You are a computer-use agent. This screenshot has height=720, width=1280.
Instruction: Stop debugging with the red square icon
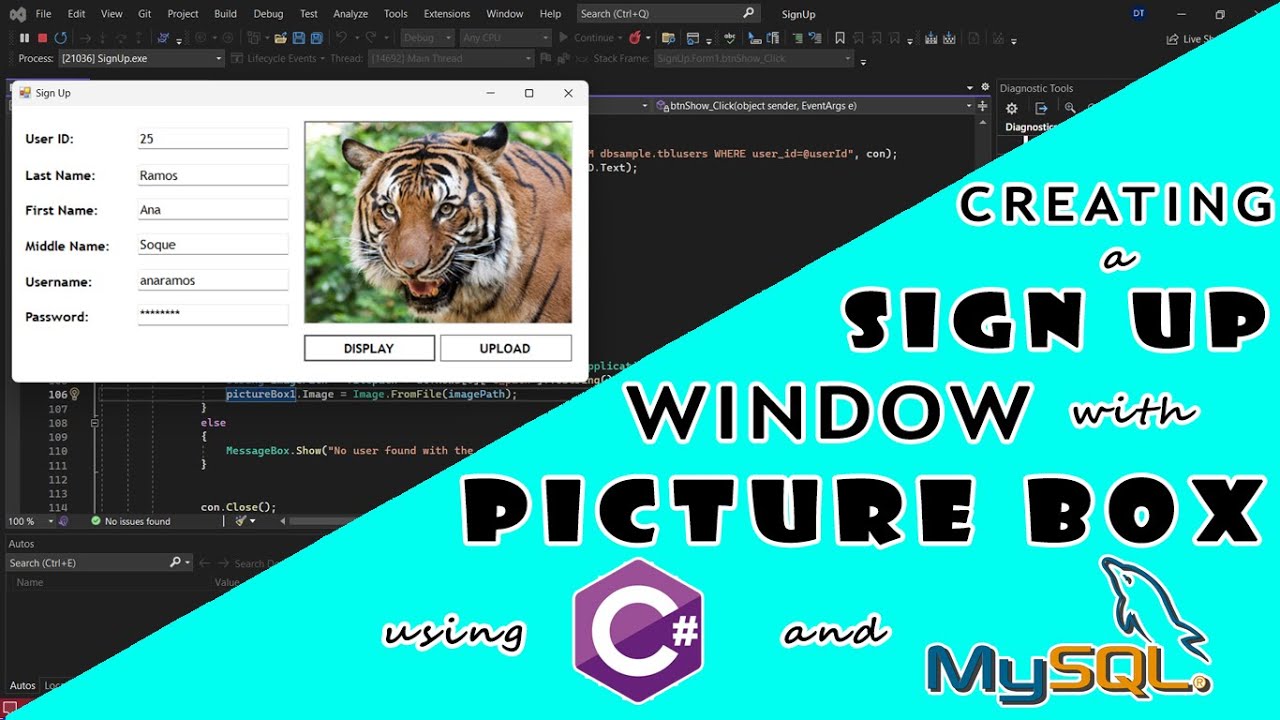(x=42, y=38)
